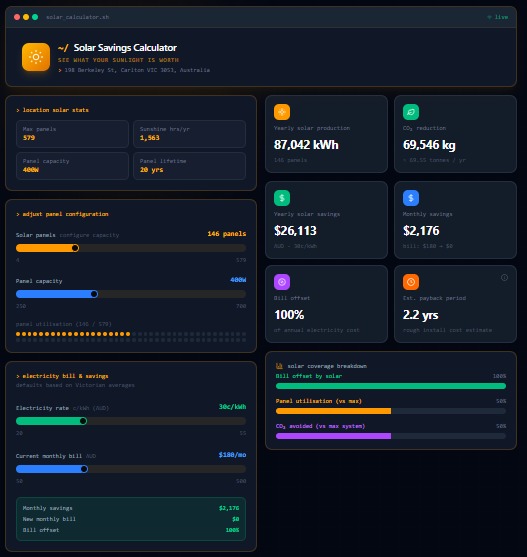Click the solar_calculator.sh title text
Image resolution: width=527 pixels, height=557 pixels.
coord(77,17)
